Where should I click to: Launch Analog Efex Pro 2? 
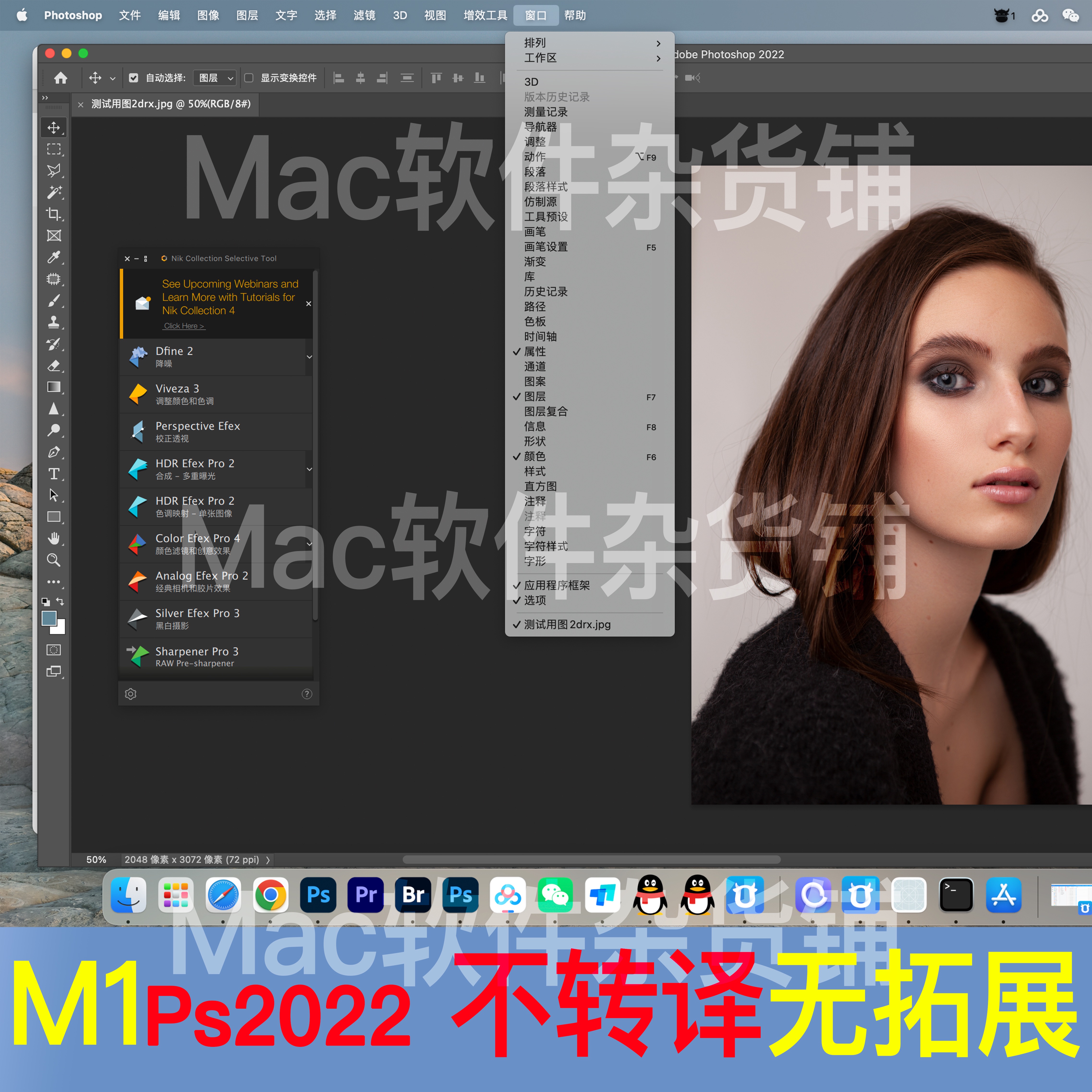(216, 582)
